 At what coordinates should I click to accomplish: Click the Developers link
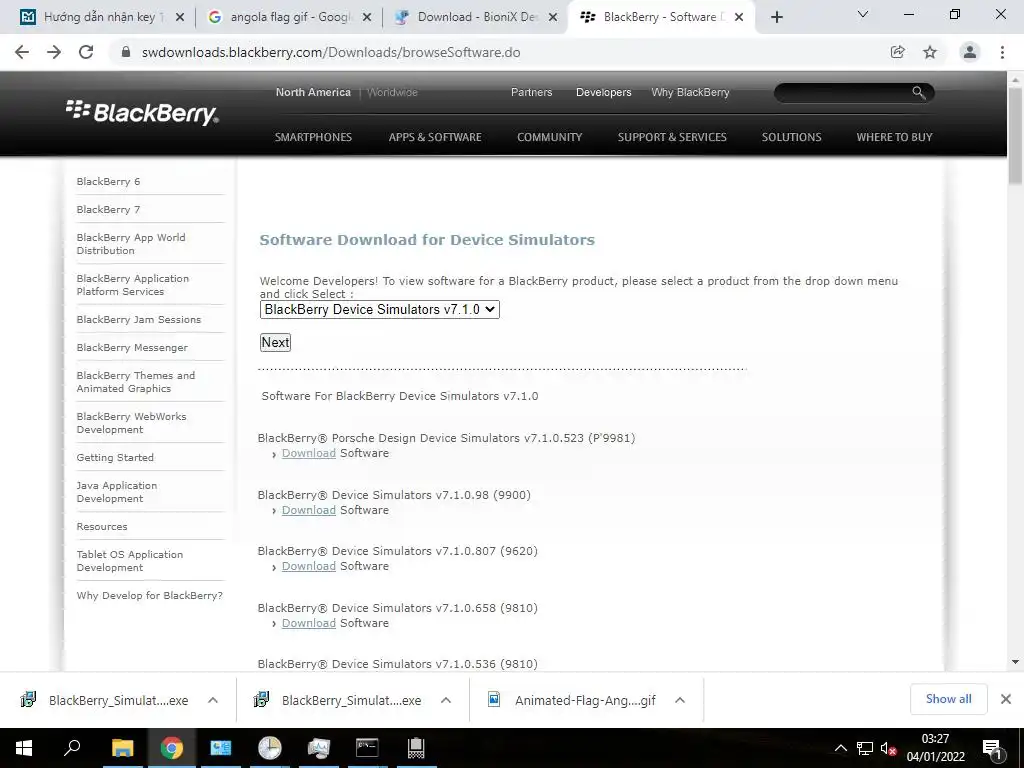(x=603, y=92)
